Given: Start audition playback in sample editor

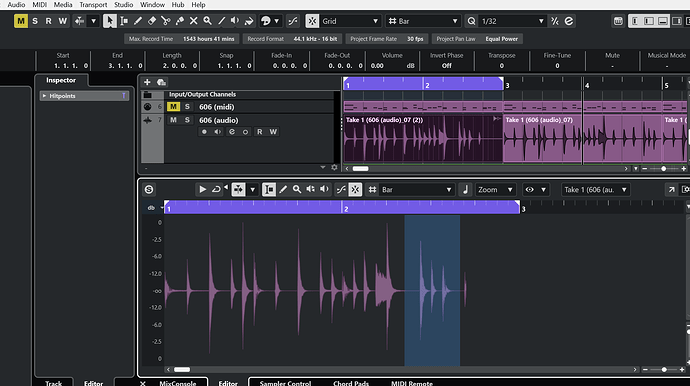Looking at the screenshot, I should pyautogui.click(x=202, y=189).
